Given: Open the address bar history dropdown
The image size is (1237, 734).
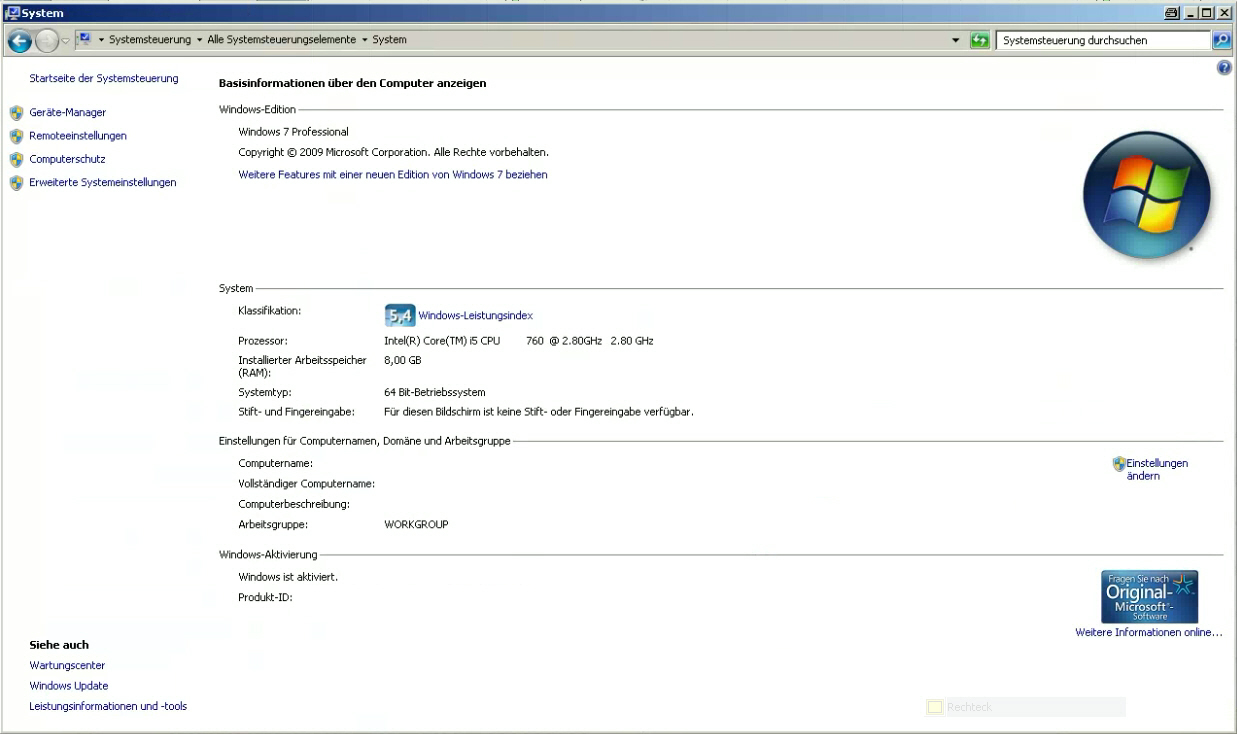Looking at the screenshot, I should pos(957,41).
